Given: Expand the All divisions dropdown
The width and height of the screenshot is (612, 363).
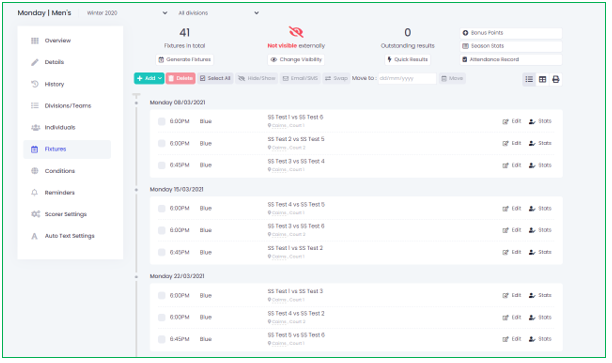Looking at the screenshot, I should pos(218,13).
